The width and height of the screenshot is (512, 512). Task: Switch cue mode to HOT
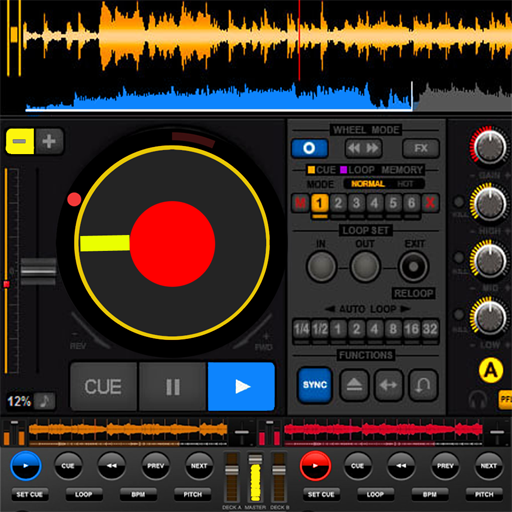tap(405, 184)
